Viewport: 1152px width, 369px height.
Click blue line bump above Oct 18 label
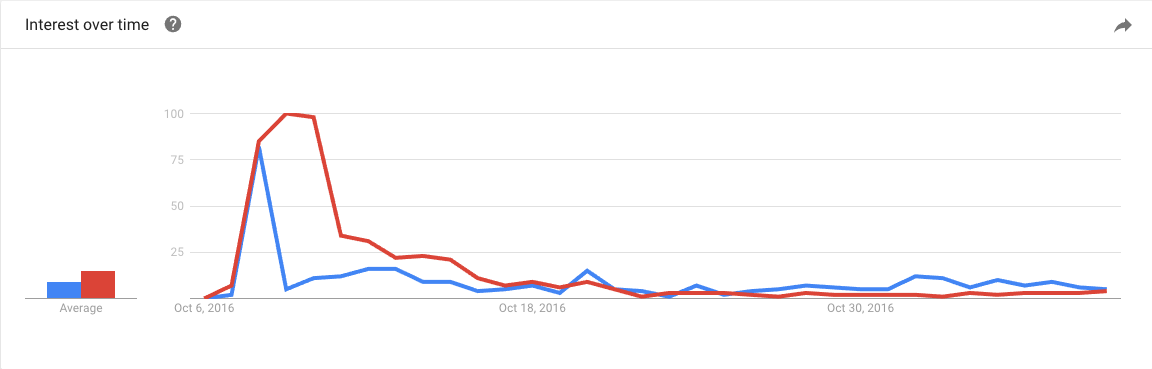[x=587, y=271]
